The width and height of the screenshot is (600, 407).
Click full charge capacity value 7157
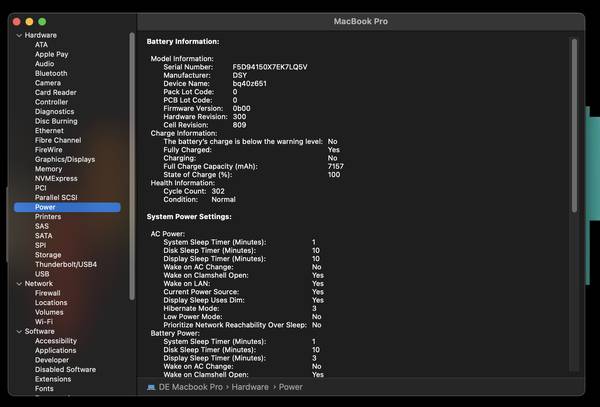coord(336,166)
